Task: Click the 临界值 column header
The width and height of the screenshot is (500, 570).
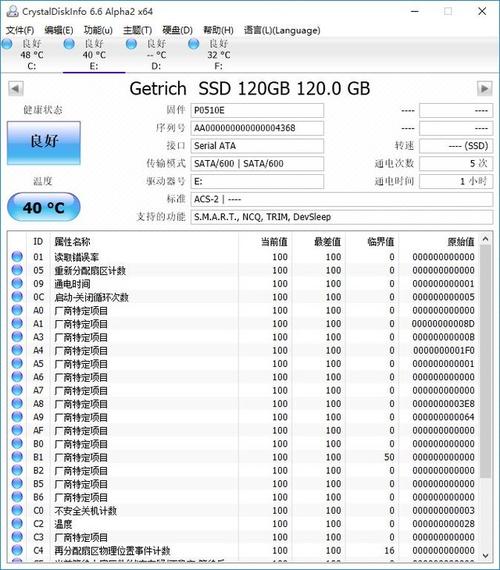Action: tap(372, 242)
